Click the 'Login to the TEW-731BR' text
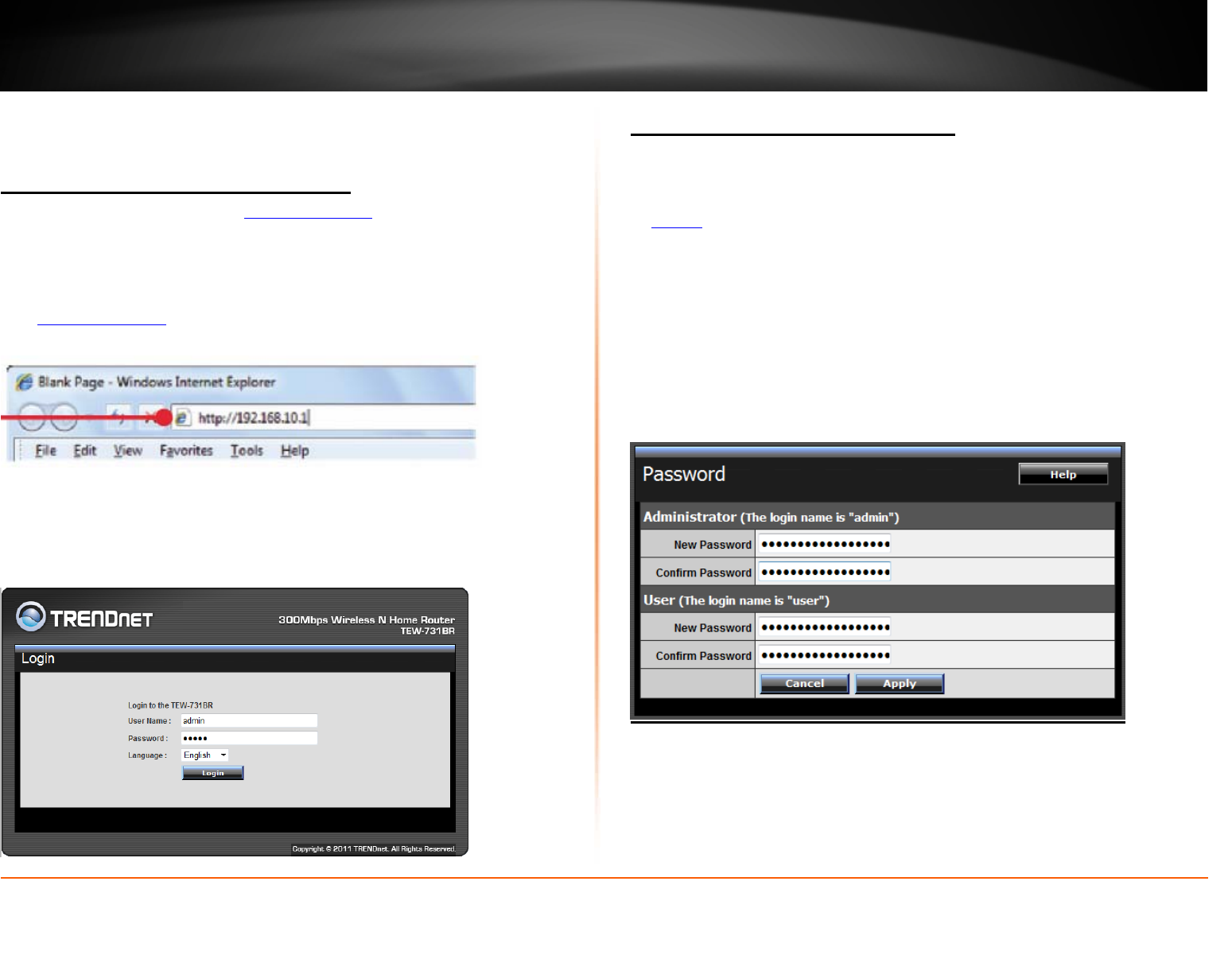Screen dimensions: 1232x955 point(170,705)
